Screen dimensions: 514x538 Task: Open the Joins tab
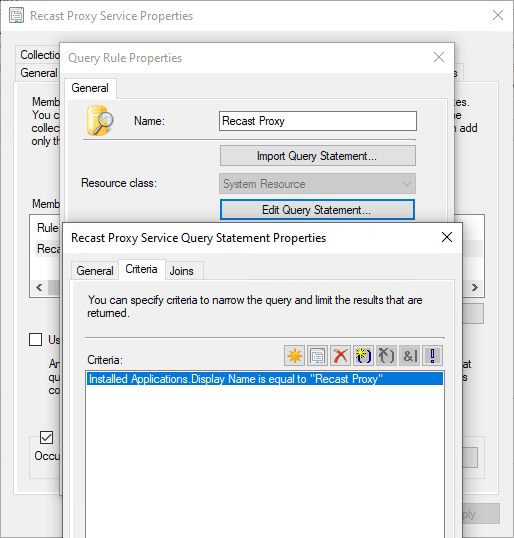182,271
